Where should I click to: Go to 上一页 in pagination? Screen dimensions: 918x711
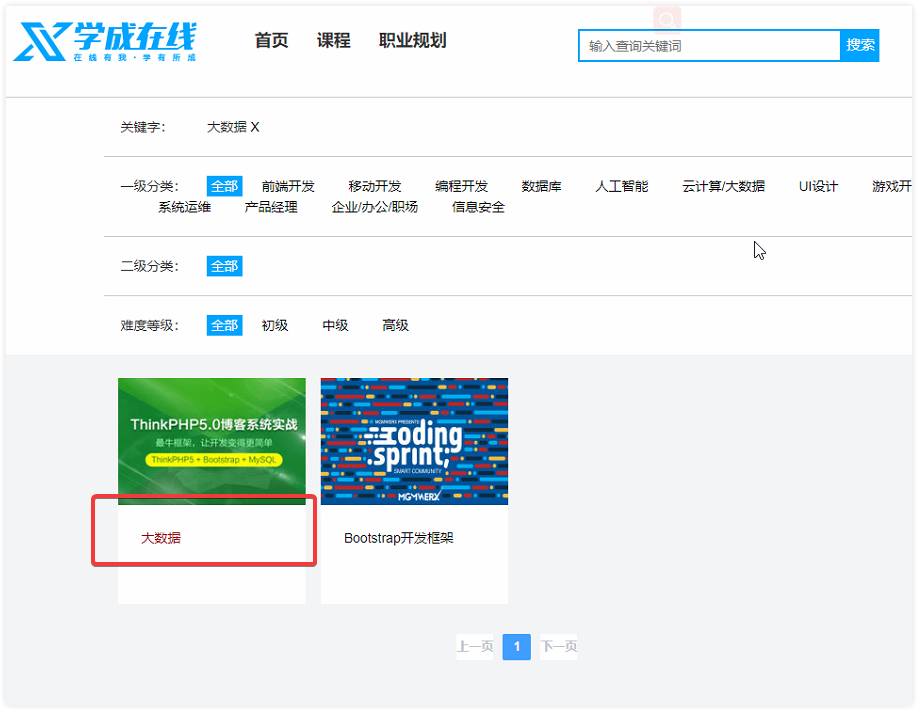click(475, 647)
